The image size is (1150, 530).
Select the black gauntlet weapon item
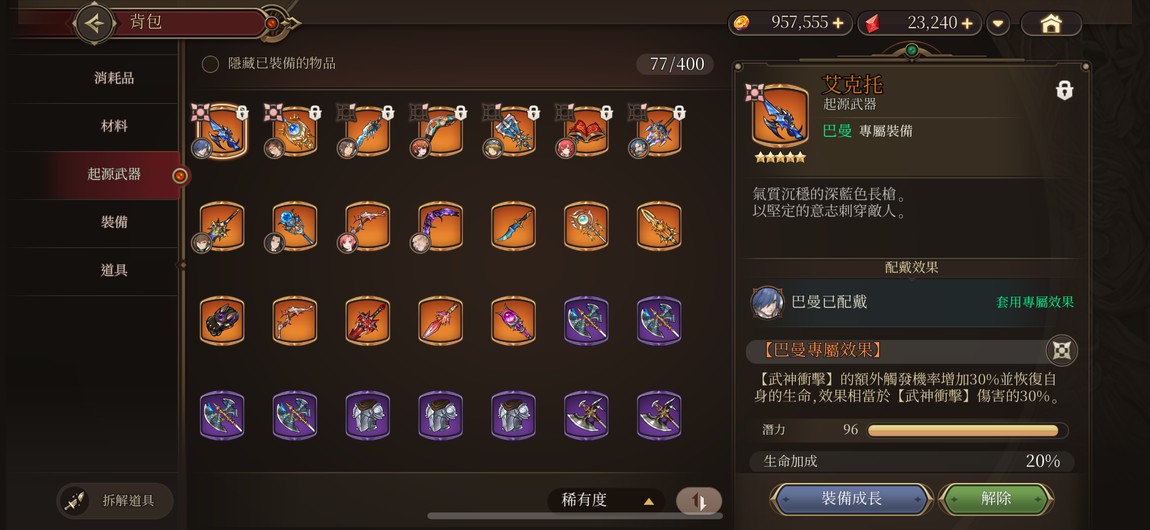222,321
